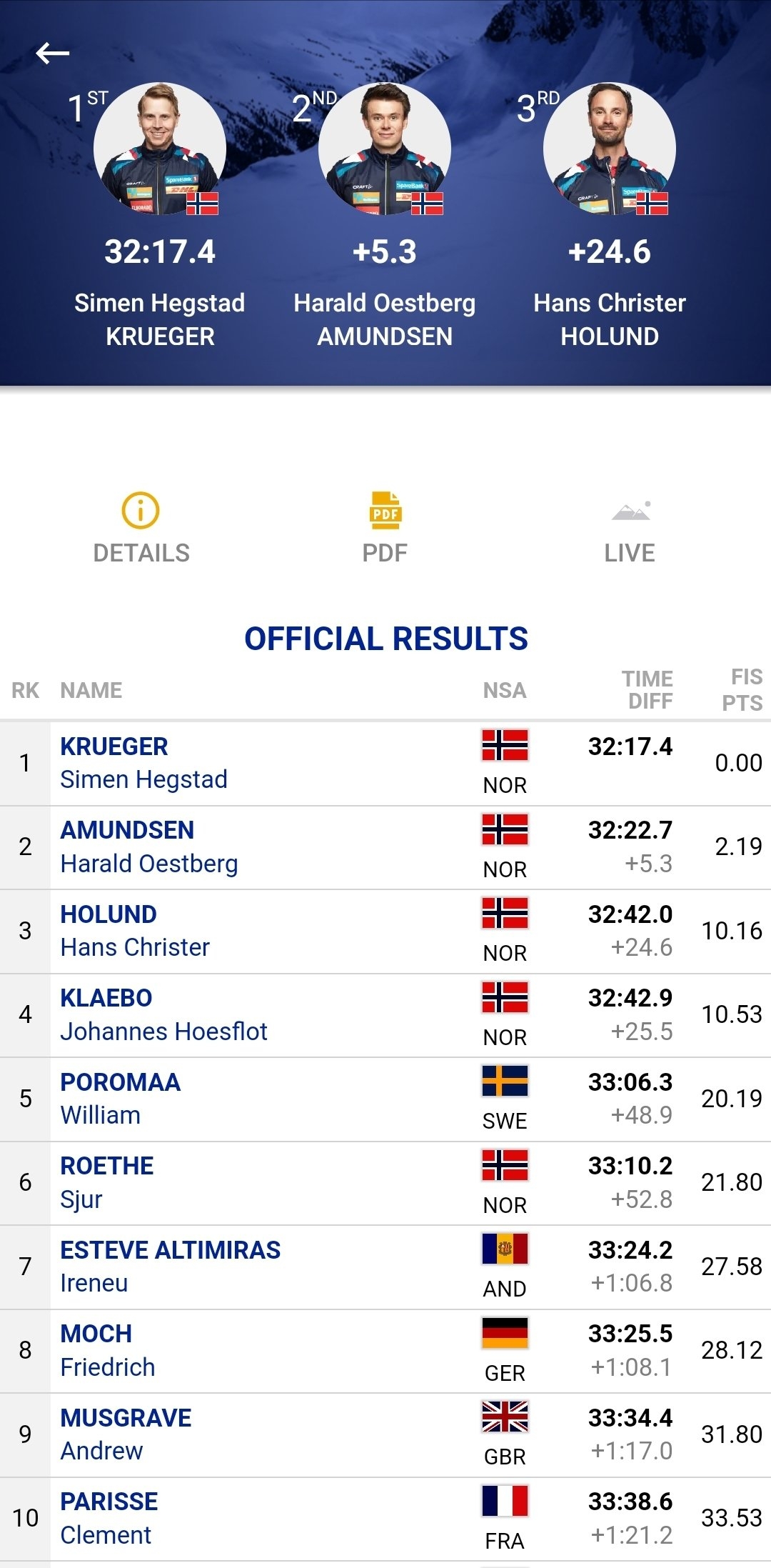The image size is (771, 1568).
Task: Open the first-place KRUEGER results row
Action: [385, 764]
